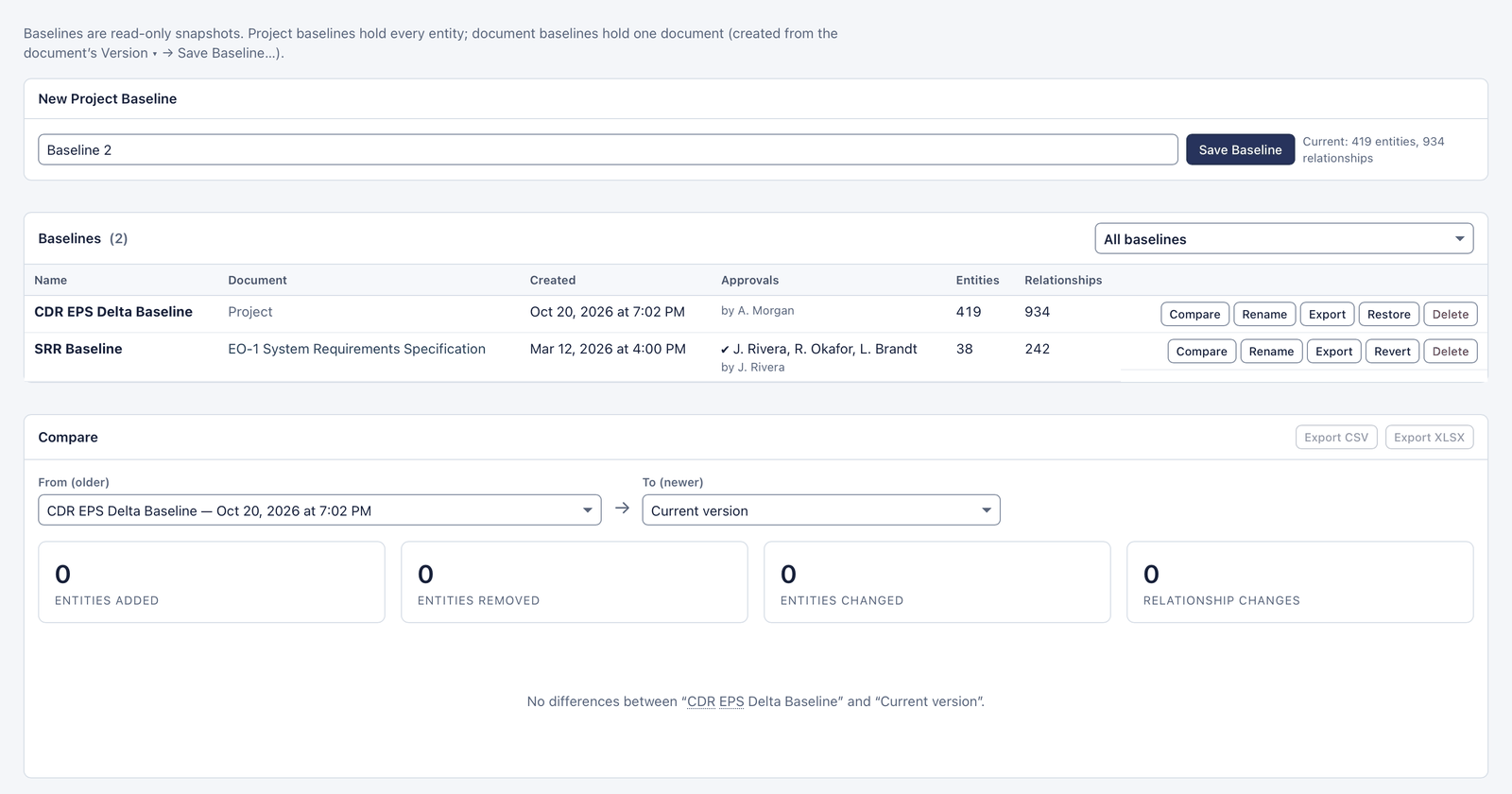Click the Save Baseline button
The image size is (1512, 794).
click(1240, 149)
